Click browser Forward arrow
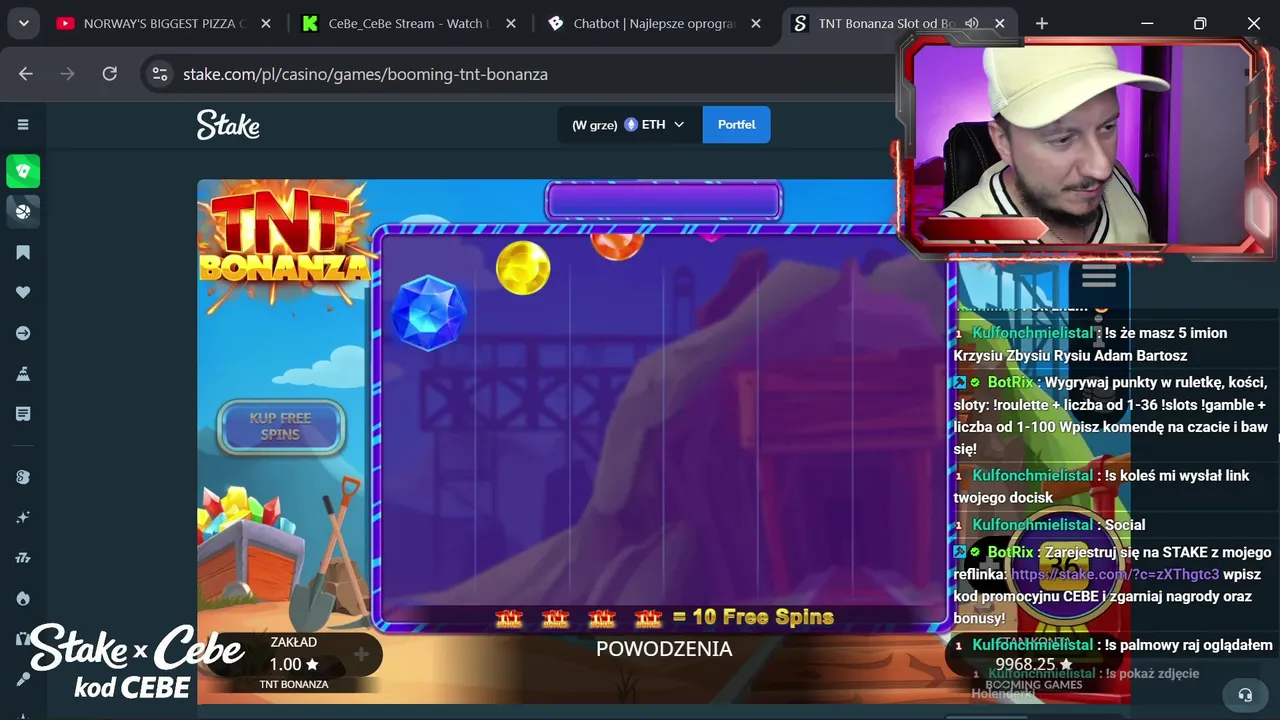The width and height of the screenshot is (1280, 720). (68, 74)
